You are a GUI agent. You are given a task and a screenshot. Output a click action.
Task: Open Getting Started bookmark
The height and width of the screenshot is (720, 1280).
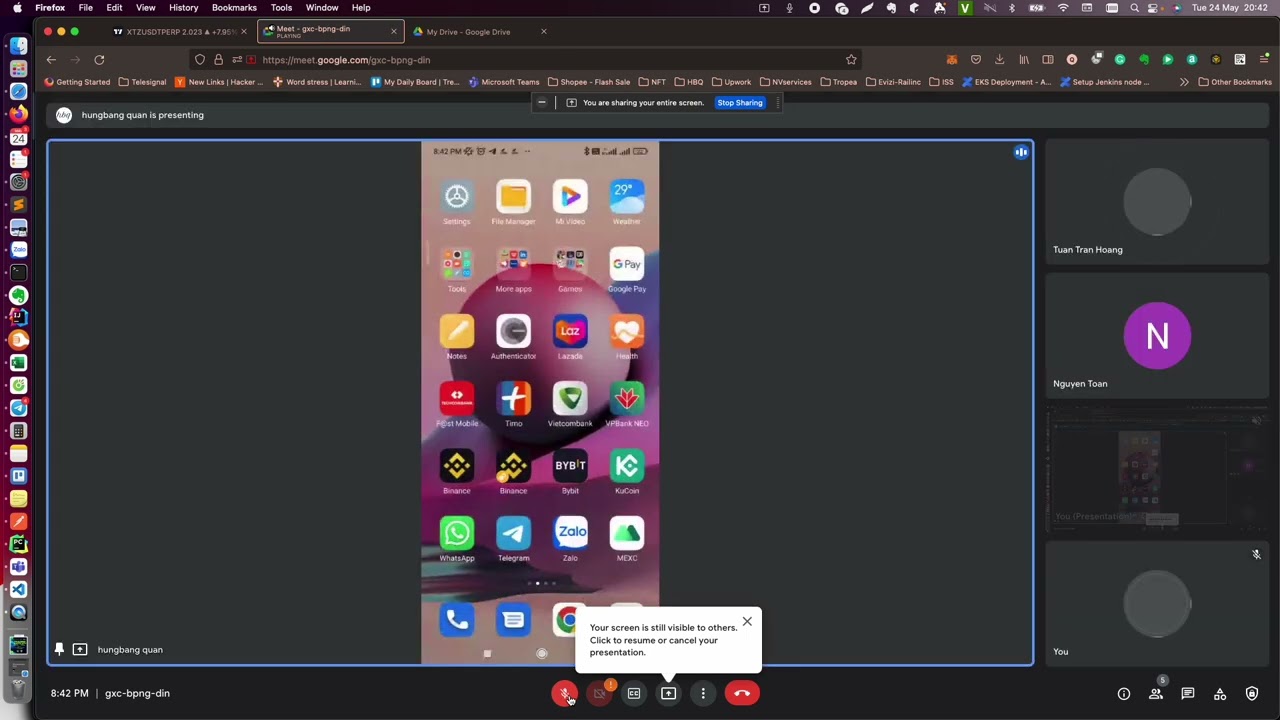77,82
